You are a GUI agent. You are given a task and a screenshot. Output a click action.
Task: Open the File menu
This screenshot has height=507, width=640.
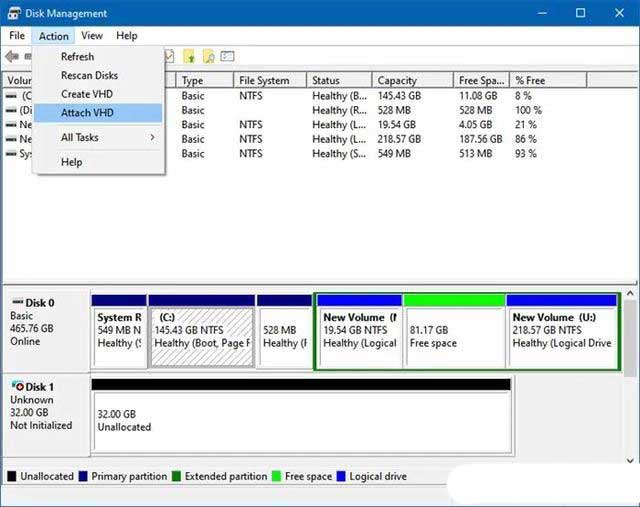click(17, 36)
